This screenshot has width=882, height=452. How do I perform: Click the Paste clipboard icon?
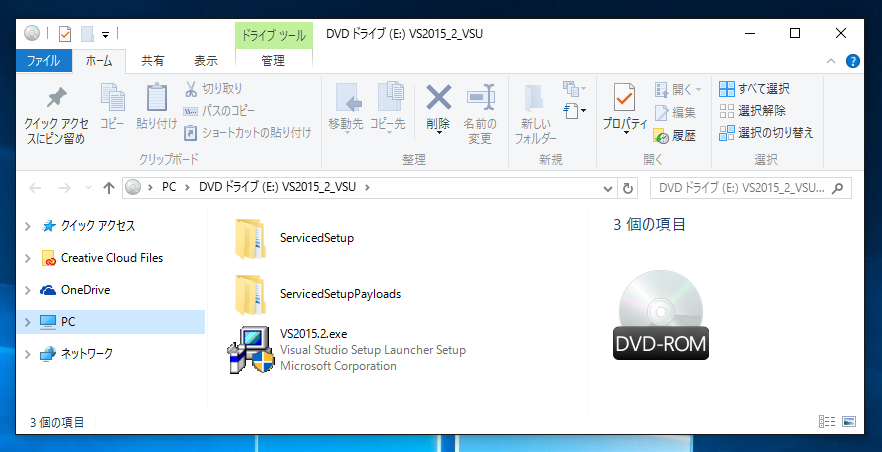click(x=156, y=97)
